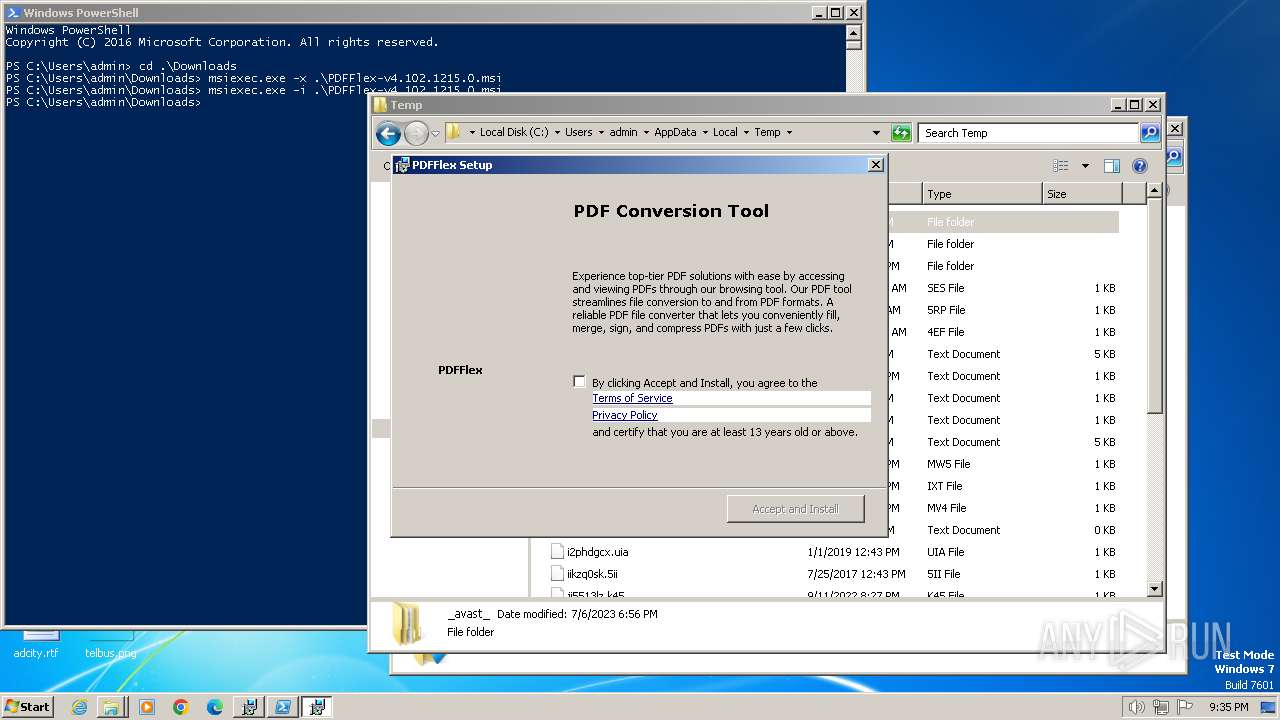Click the PowerShell window title bar icon
The image size is (1280, 720).
[x=12, y=13]
